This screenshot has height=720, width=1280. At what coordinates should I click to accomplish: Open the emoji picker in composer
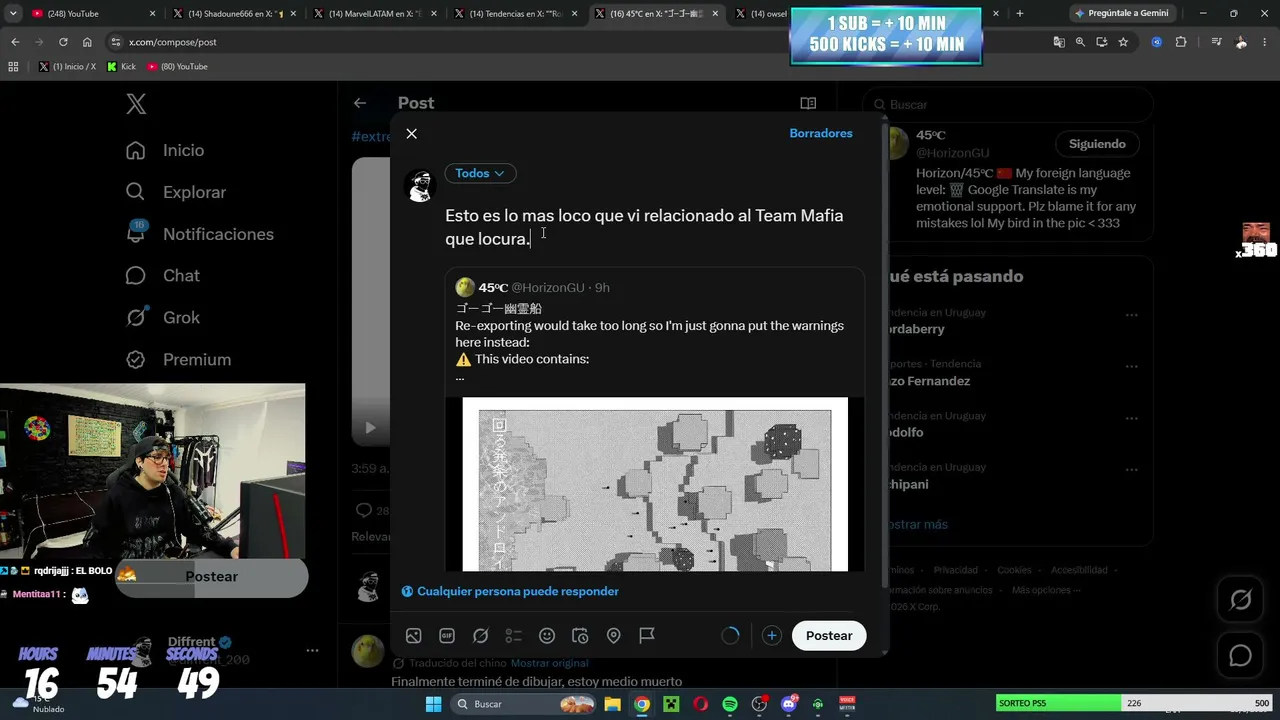pos(547,636)
